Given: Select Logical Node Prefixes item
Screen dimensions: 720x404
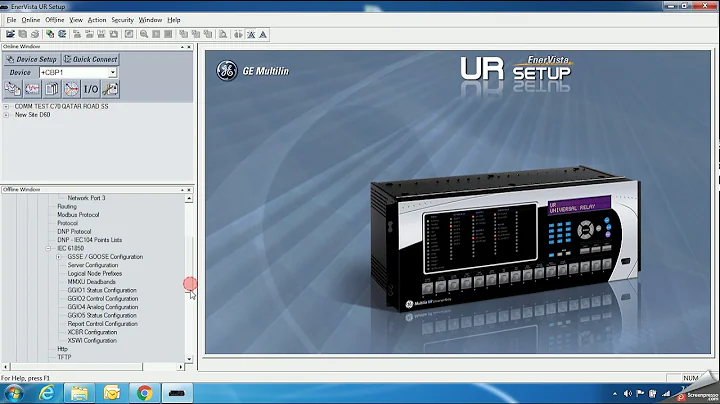Looking at the screenshot, I should pos(95,274).
